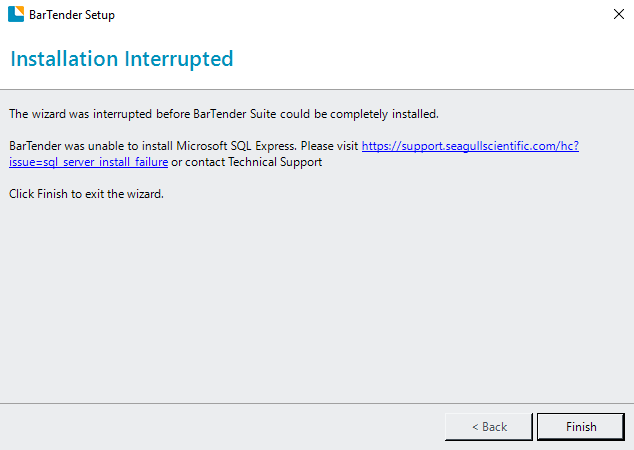Click 'Click Finish to exit the wizard' text

coord(86,194)
